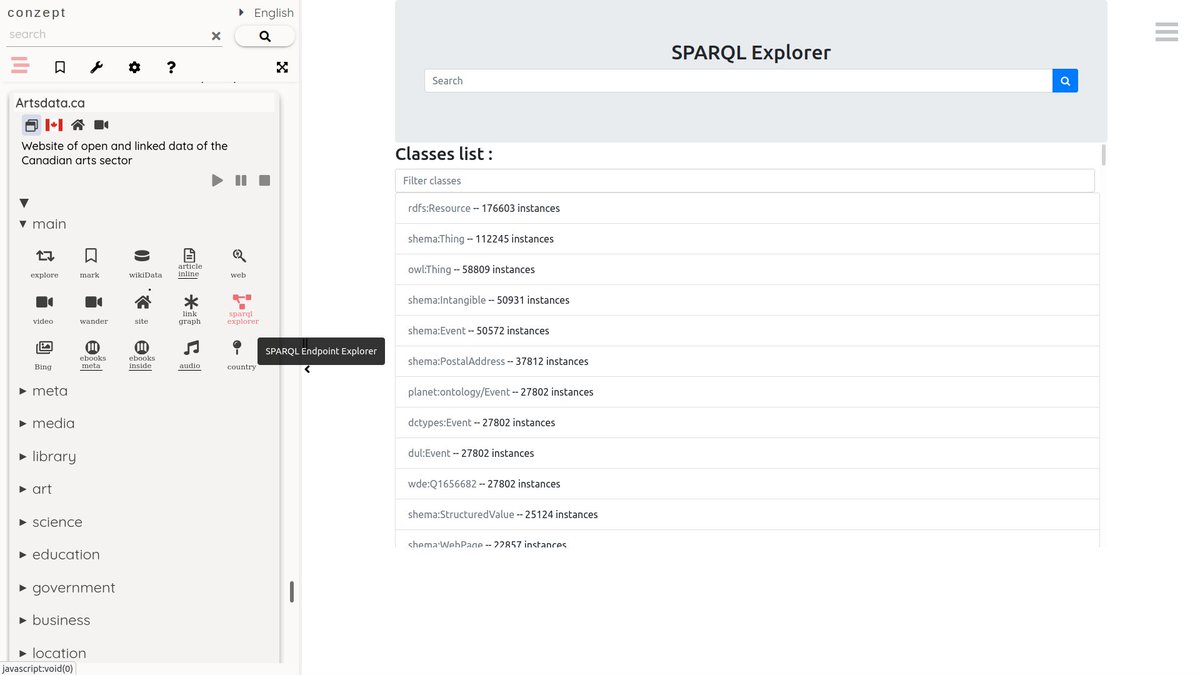Expand the government section
1200x675 pixels.
pyautogui.click(x=67, y=588)
